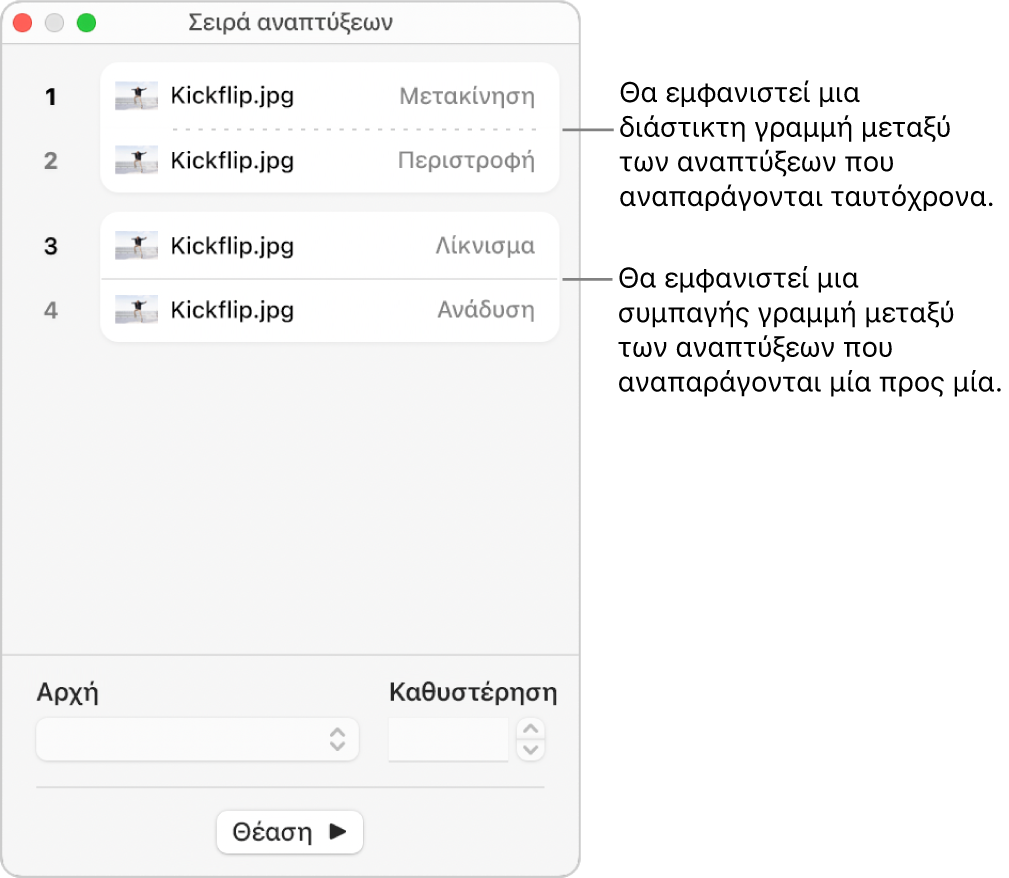The width and height of the screenshot is (1009, 878).
Task: Decrease Καθυστέρηση with the down stepper arrow
Action: pos(531,750)
